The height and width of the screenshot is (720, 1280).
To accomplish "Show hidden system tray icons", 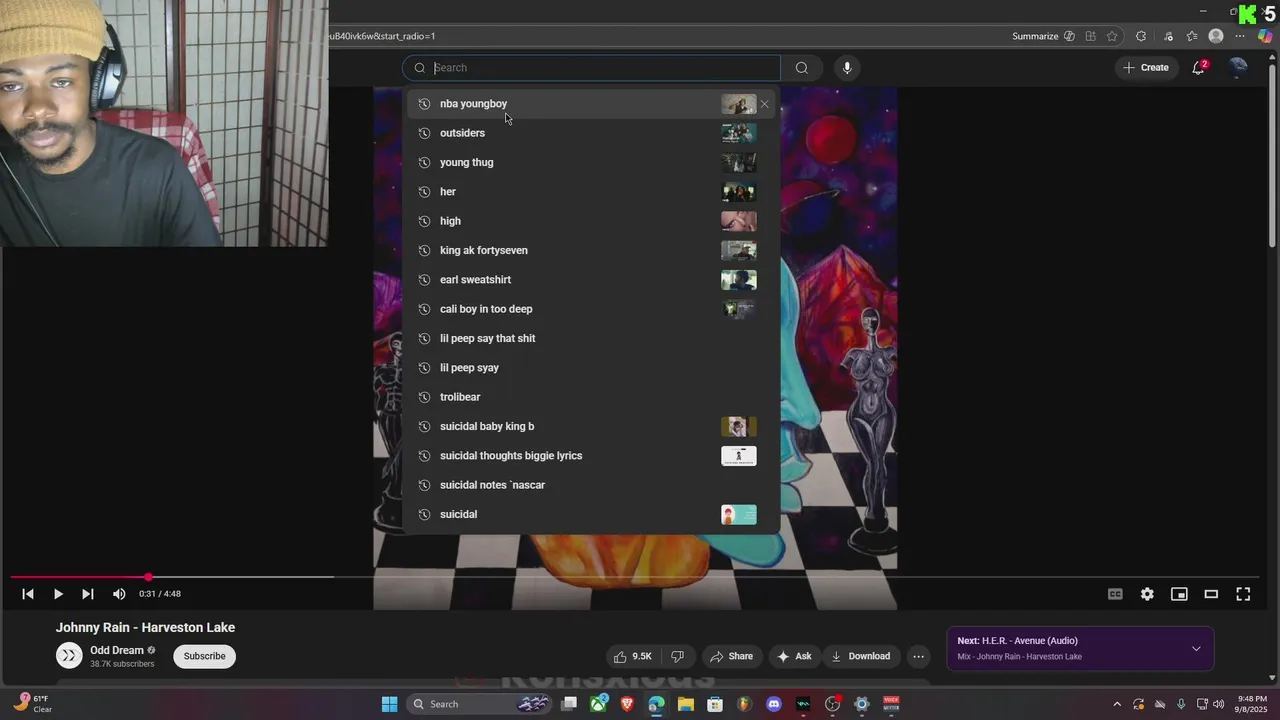I will coord(1117,704).
